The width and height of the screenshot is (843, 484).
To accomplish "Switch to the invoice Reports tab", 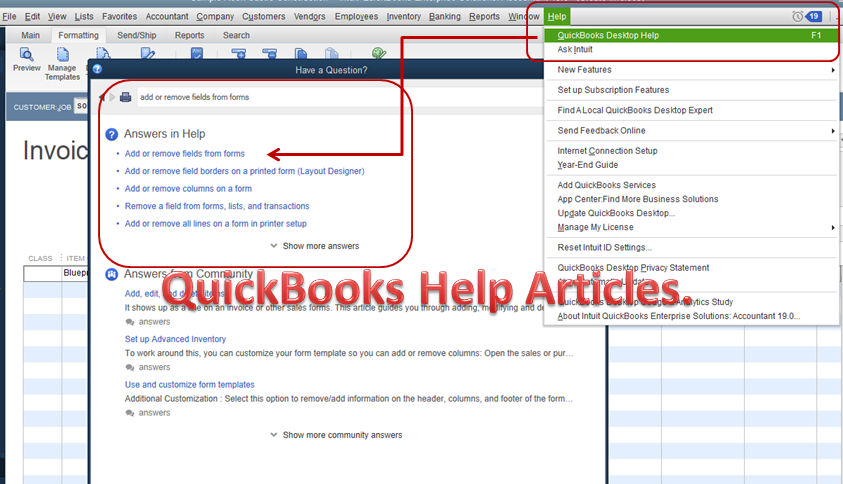I will click(189, 35).
